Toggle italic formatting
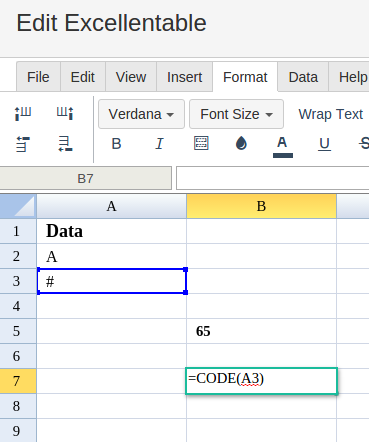 pos(159,144)
